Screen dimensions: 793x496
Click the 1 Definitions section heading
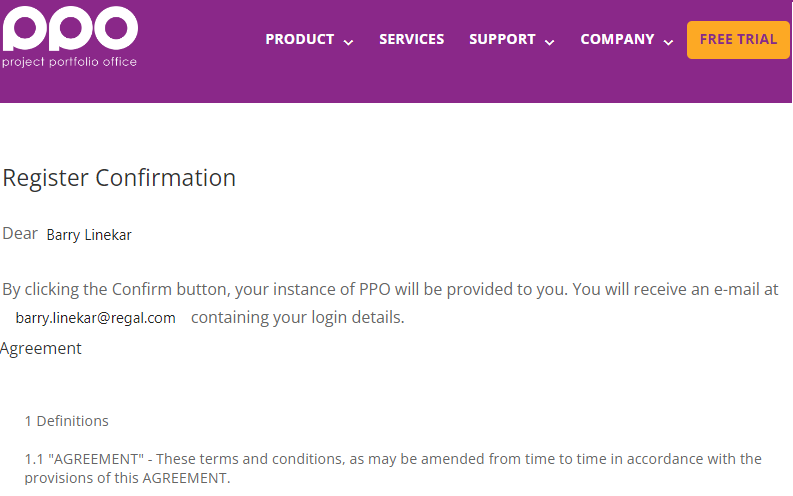(x=66, y=421)
